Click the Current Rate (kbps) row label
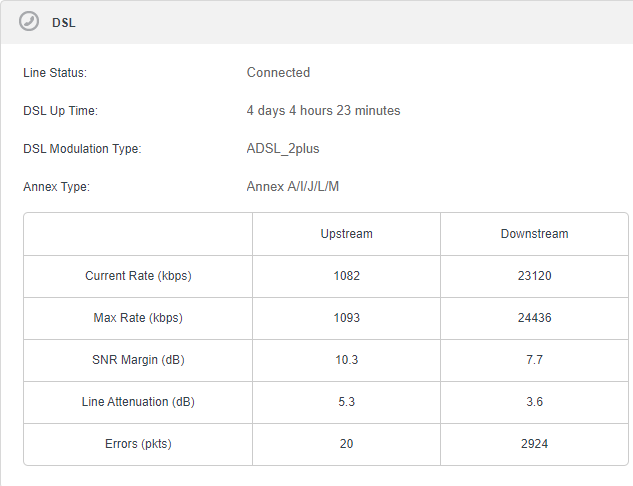This screenshot has height=486, width=633. 138,276
